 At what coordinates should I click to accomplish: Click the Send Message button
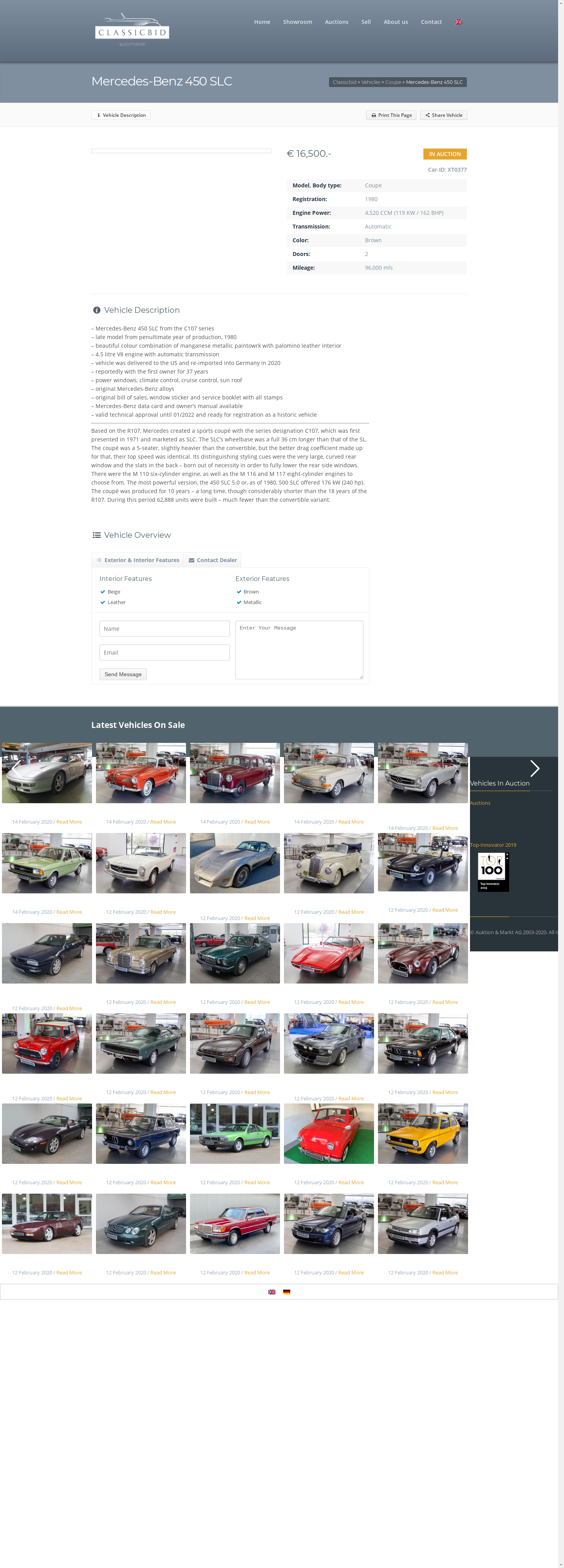pos(123,674)
